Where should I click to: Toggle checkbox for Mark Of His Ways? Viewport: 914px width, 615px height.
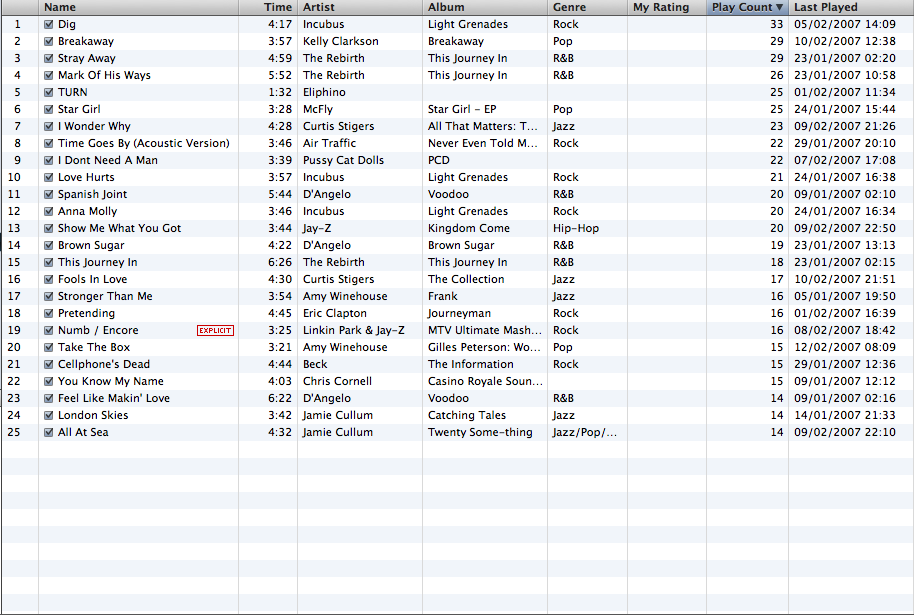49,75
